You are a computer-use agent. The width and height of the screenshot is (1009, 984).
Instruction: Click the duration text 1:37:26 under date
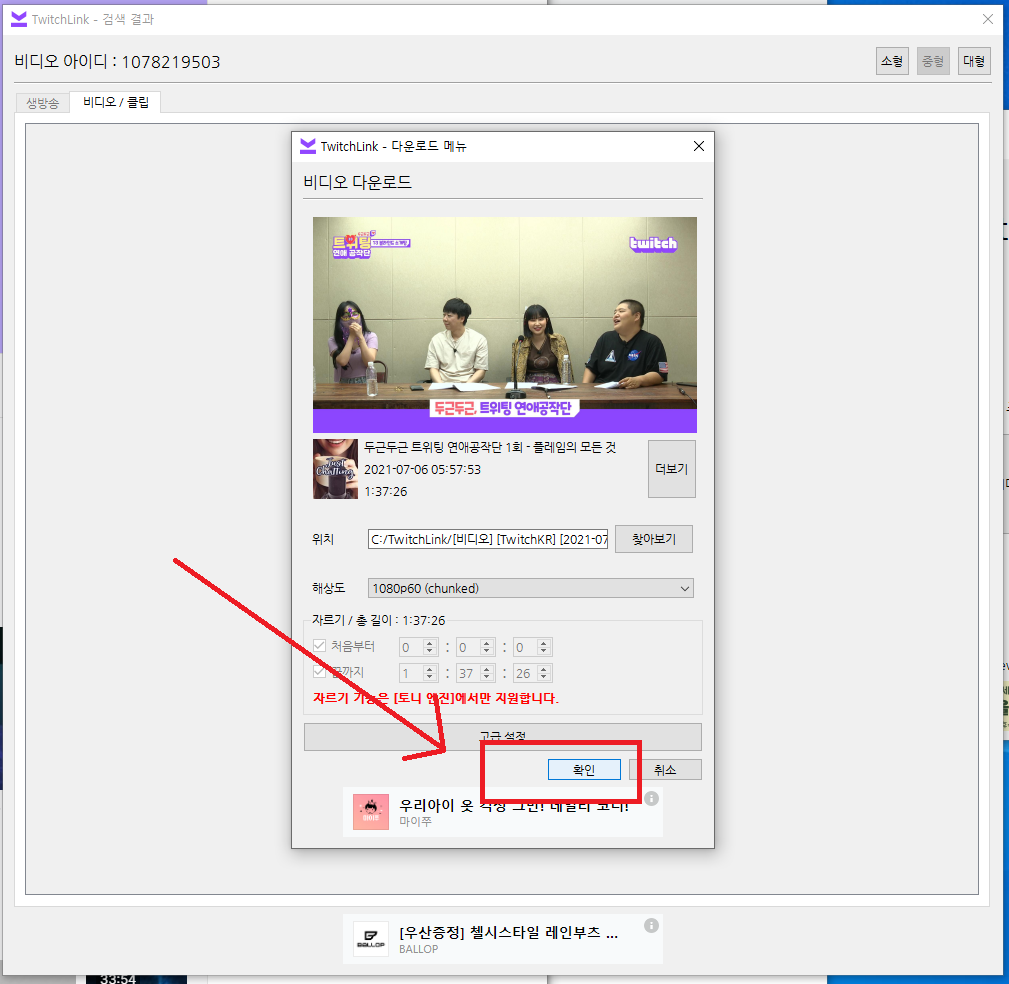click(x=385, y=491)
